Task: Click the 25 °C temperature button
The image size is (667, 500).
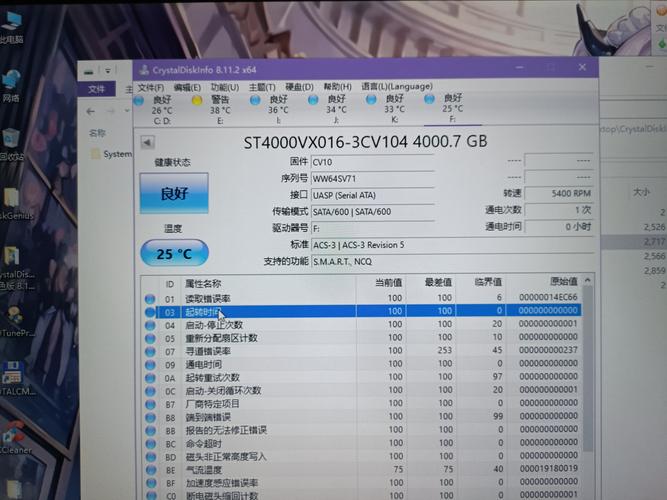Action: pyautogui.click(x=174, y=254)
